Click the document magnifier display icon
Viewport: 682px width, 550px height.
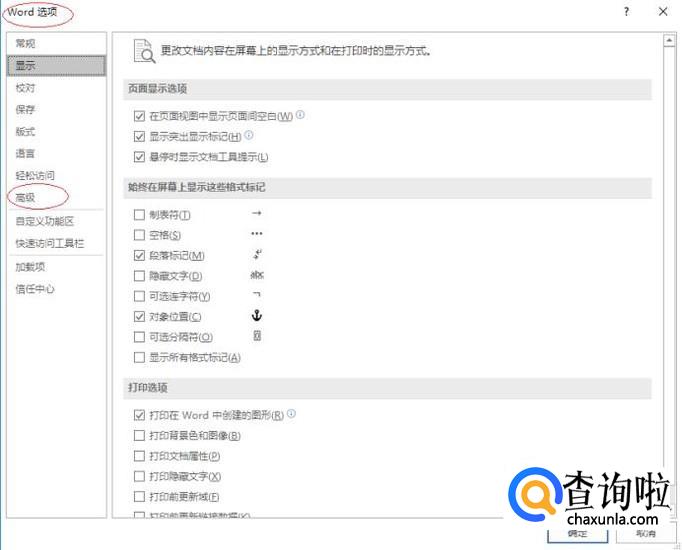tap(144, 51)
